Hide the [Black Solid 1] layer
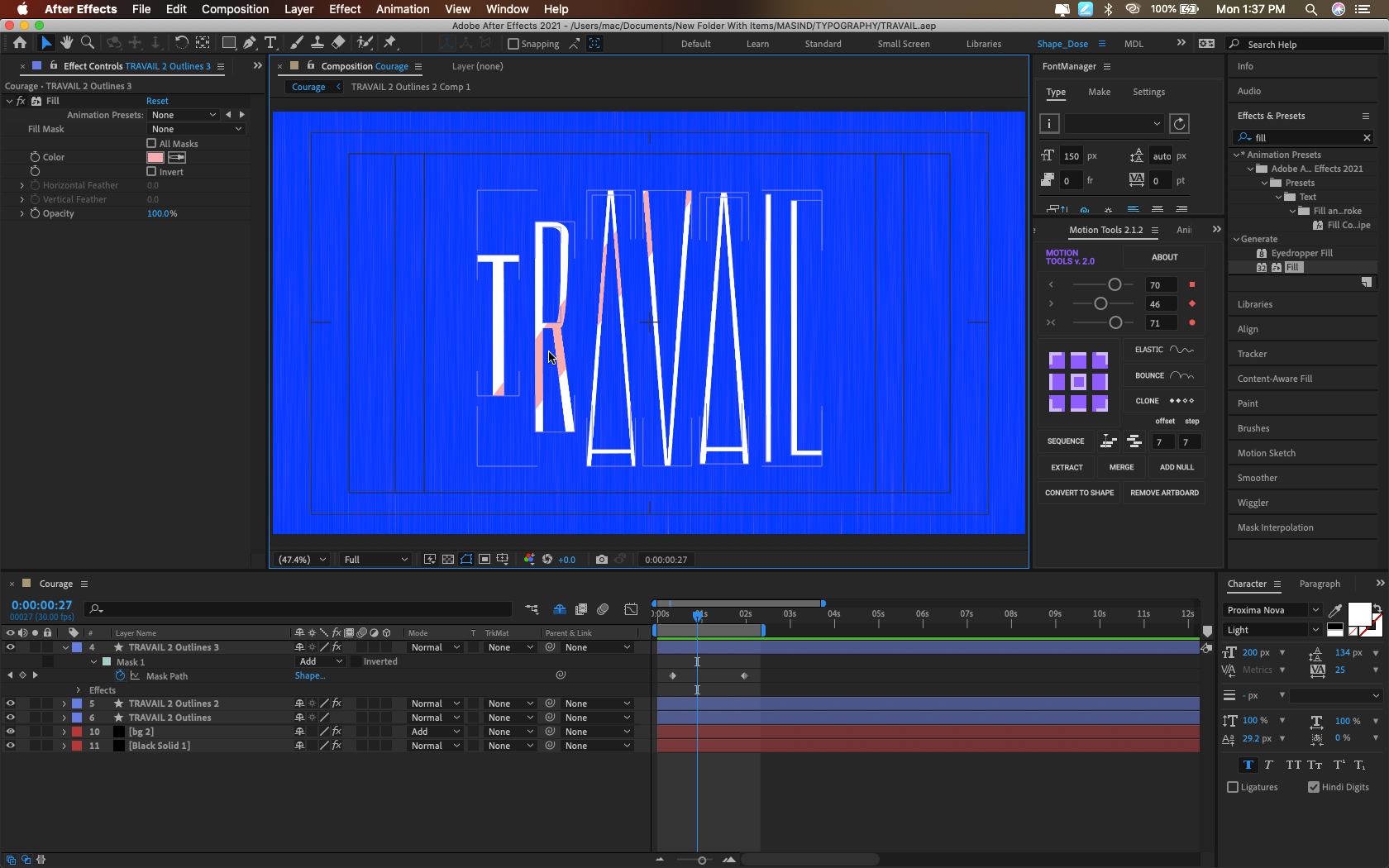 click(x=10, y=746)
